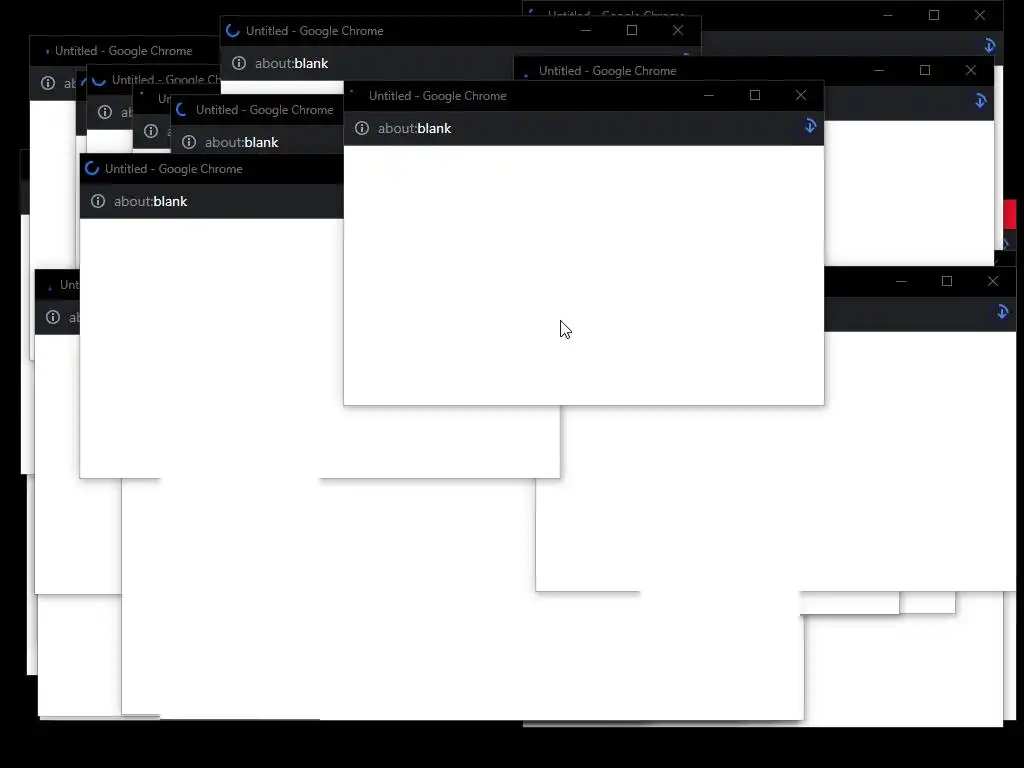1024x768 pixels.
Task: Minimize the frontmost Chrome window under the cursor
Action: [709, 95]
